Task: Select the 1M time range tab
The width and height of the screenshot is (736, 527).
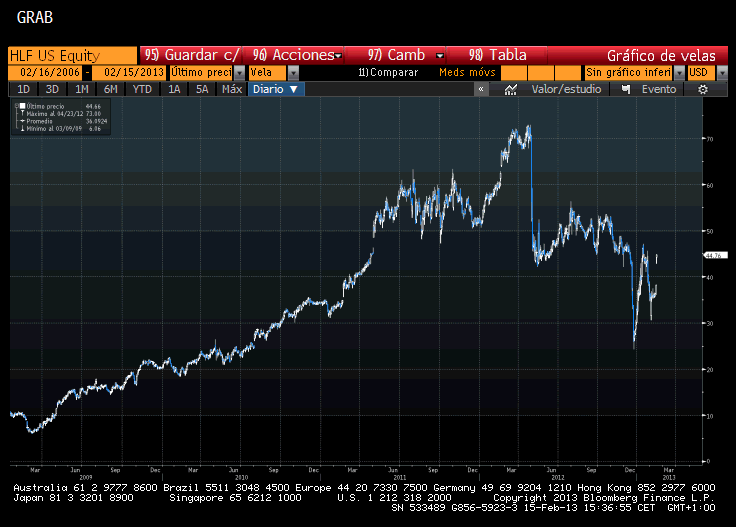Action: pyautogui.click(x=82, y=89)
